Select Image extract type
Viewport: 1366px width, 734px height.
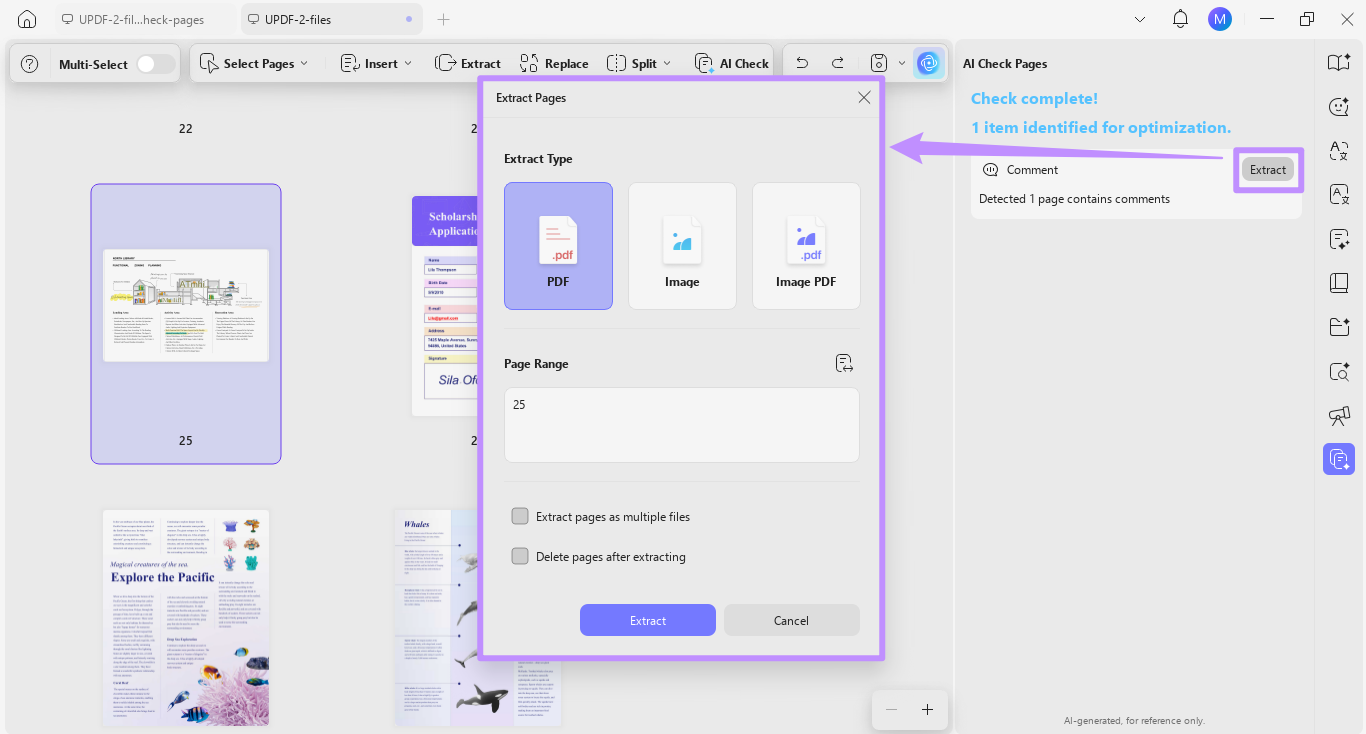click(682, 246)
